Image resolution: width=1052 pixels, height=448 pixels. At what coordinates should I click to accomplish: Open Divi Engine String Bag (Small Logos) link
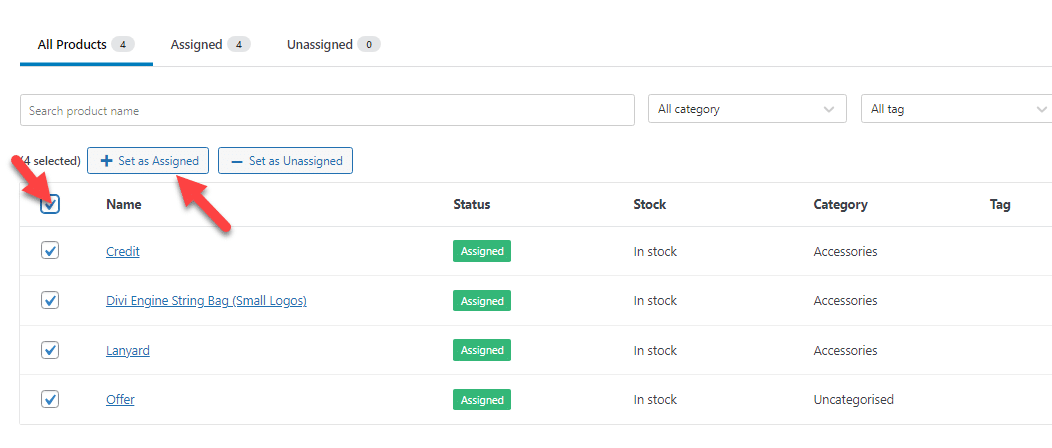(x=207, y=301)
